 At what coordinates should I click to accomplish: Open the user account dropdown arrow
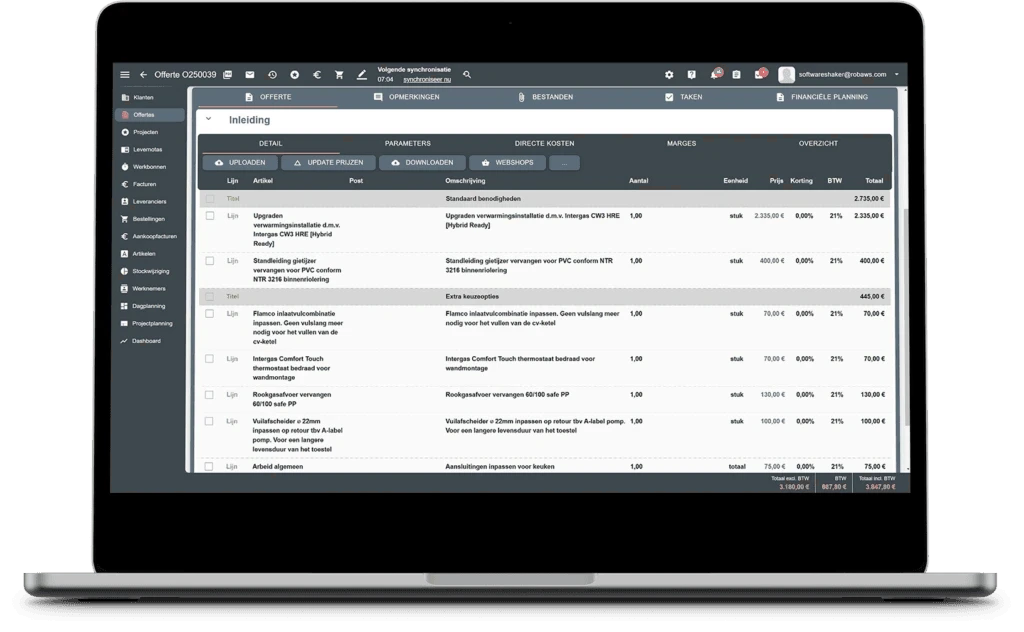[897, 75]
